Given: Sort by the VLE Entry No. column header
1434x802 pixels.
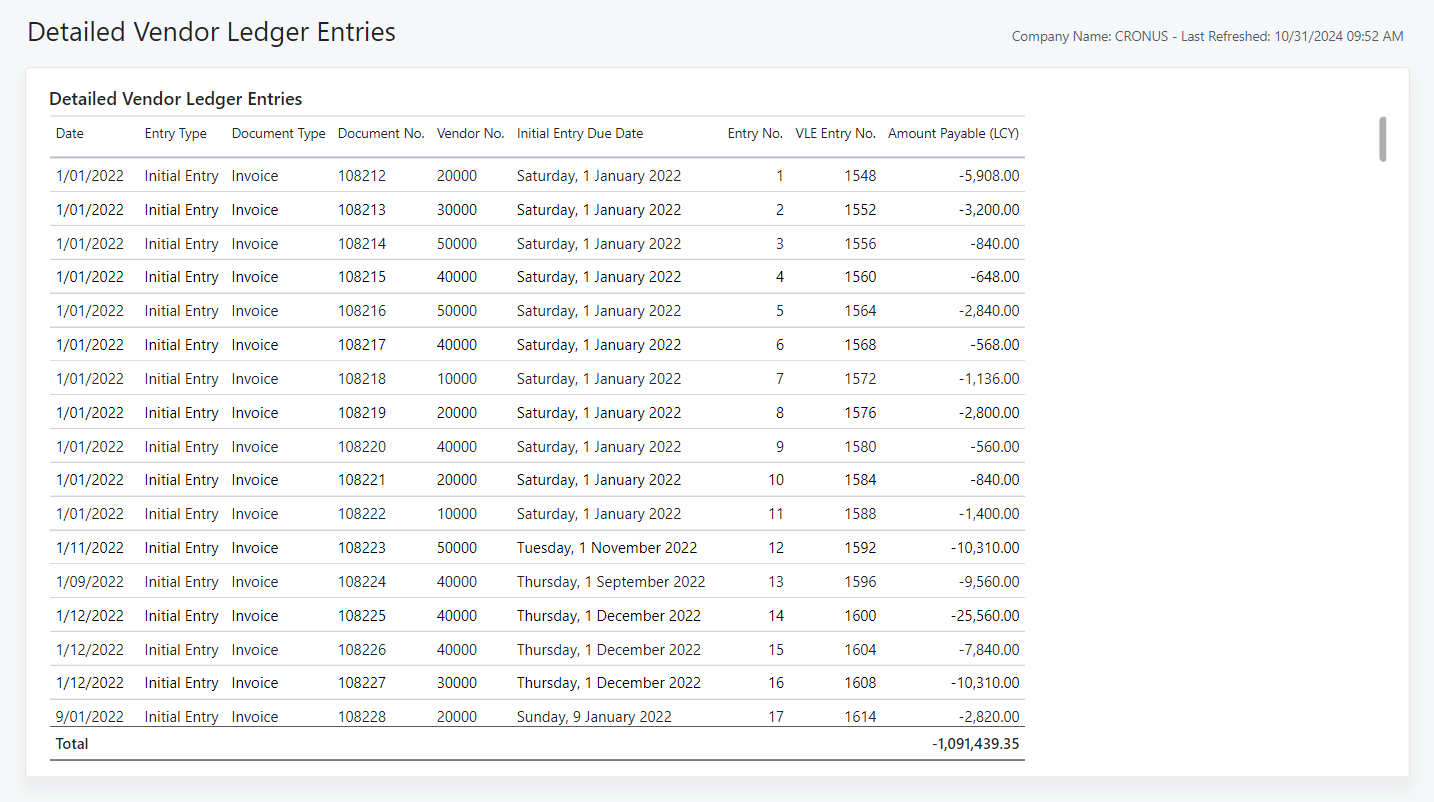Looking at the screenshot, I should coord(836,133).
